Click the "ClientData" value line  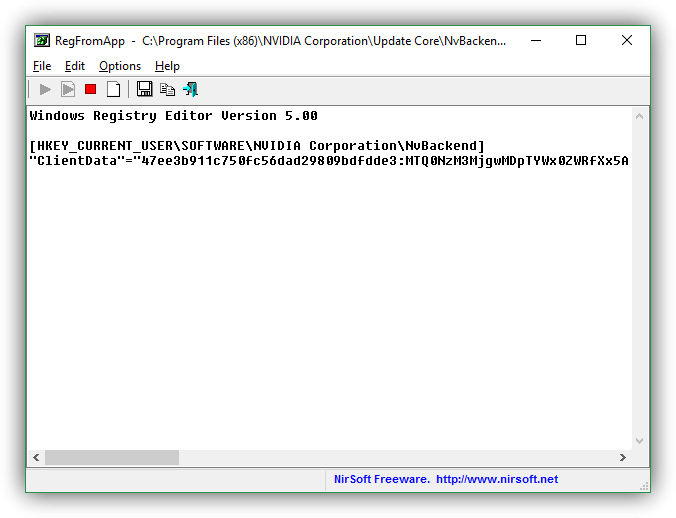[x=329, y=161]
